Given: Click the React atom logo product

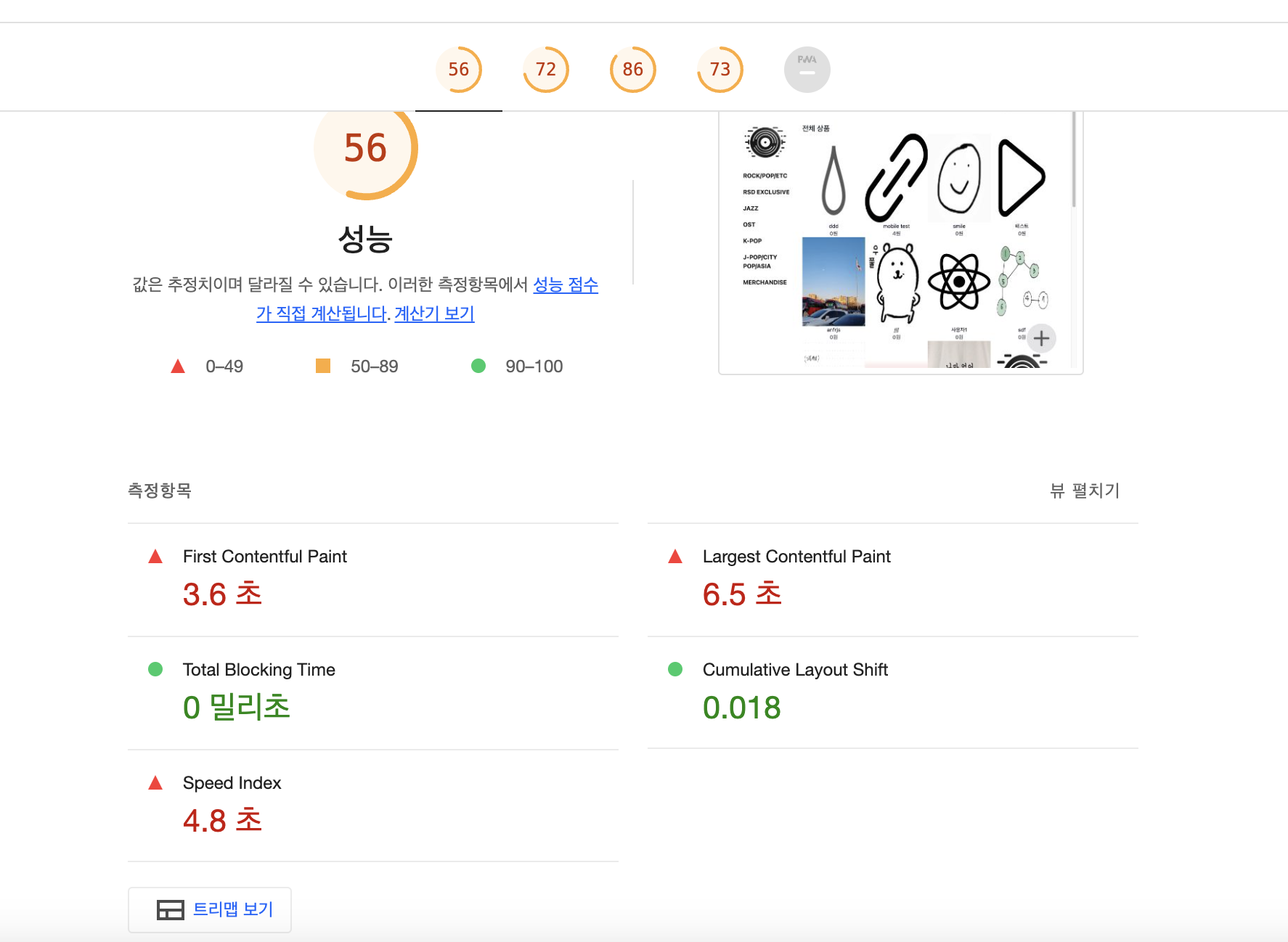Looking at the screenshot, I should [x=959, y=282].
